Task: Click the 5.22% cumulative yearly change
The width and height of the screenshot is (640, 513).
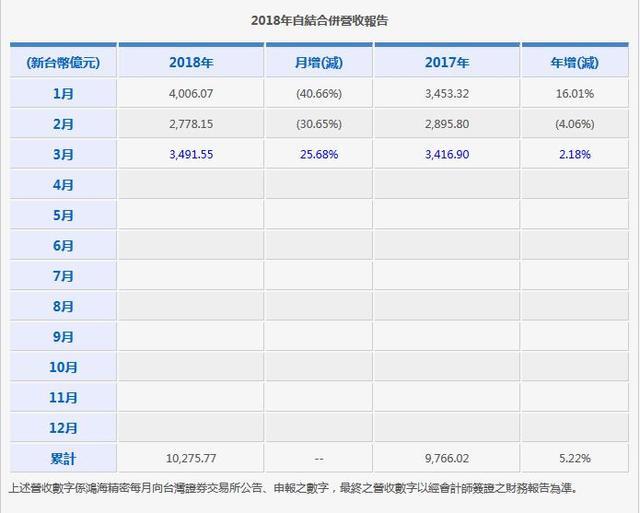Action: point(574,458)
